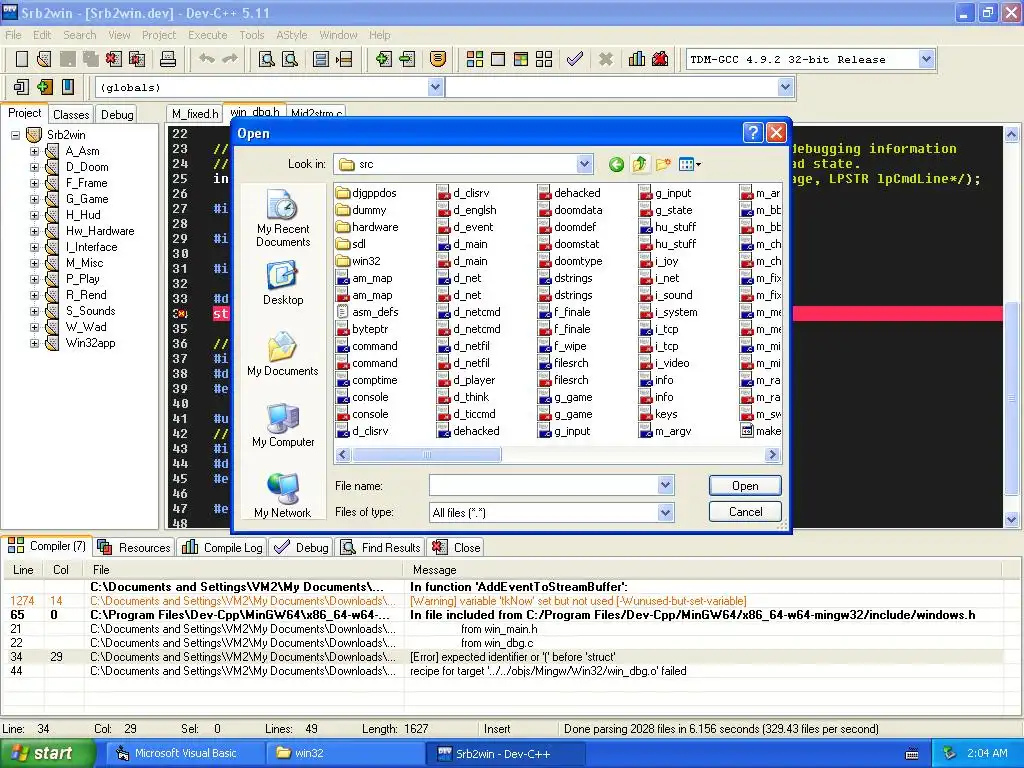Click the file list scroll right arrow

[x=773, y=455]
